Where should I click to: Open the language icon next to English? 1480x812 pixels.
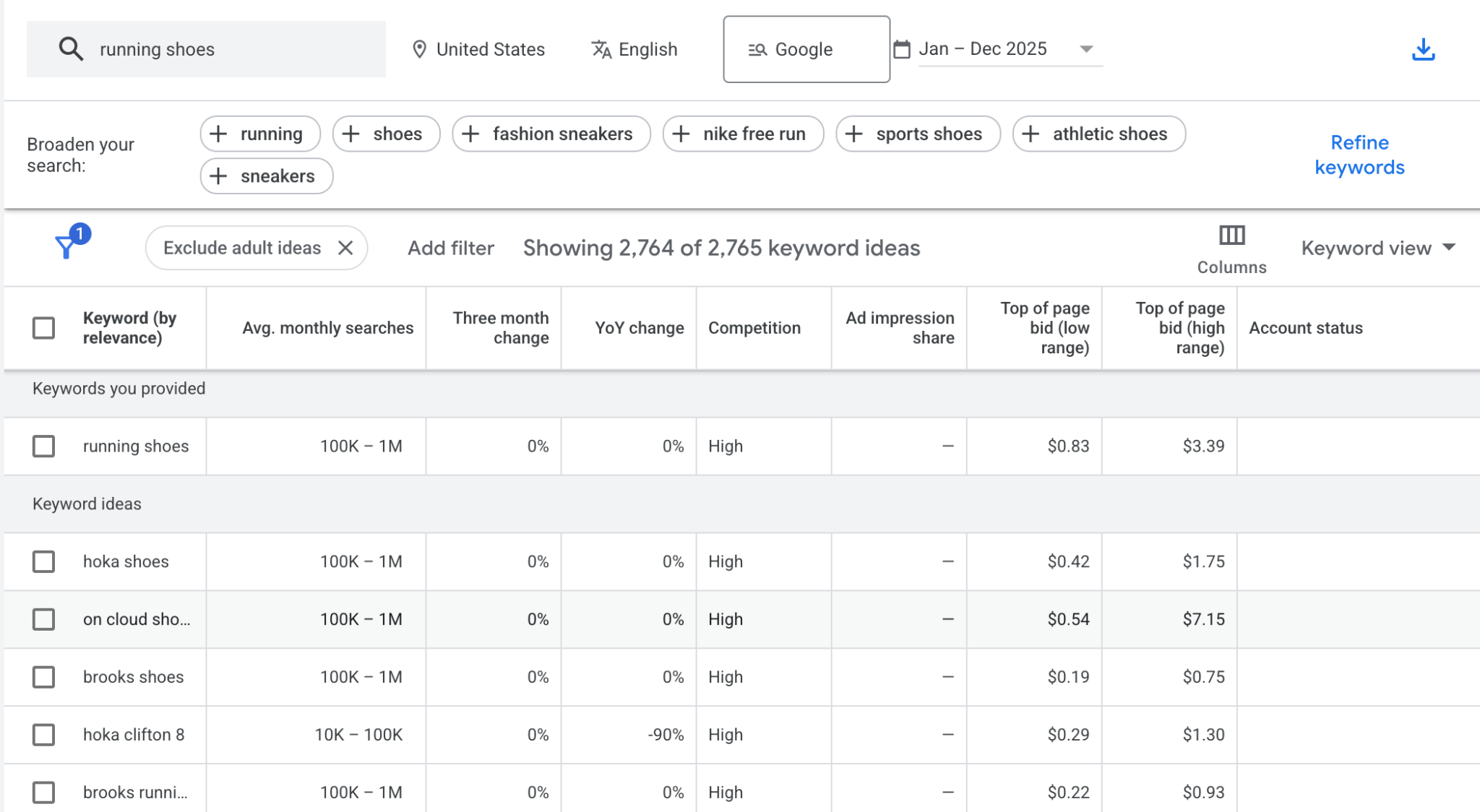(601, 49)
